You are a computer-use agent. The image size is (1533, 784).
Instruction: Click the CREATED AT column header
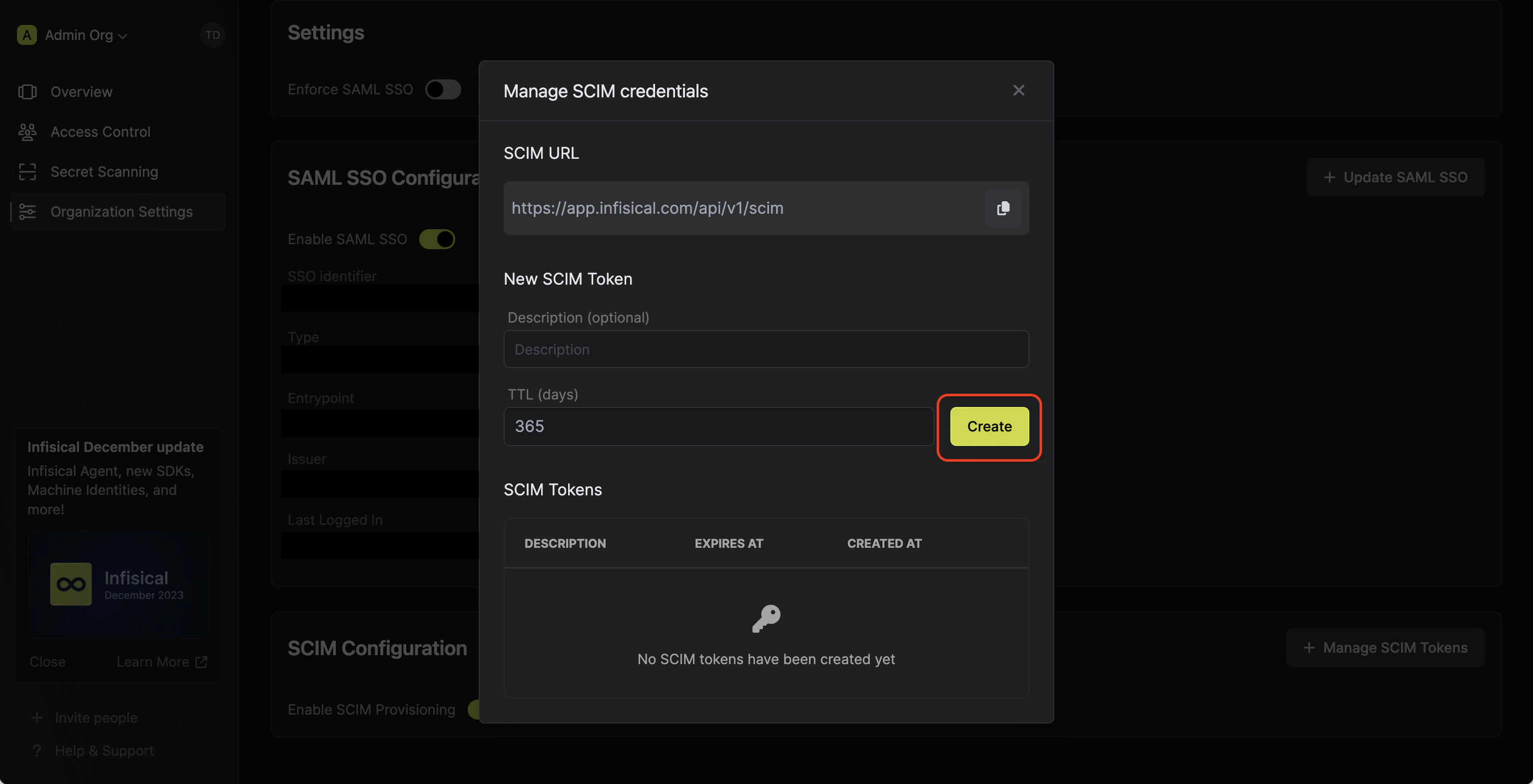[x=884, y=543]
